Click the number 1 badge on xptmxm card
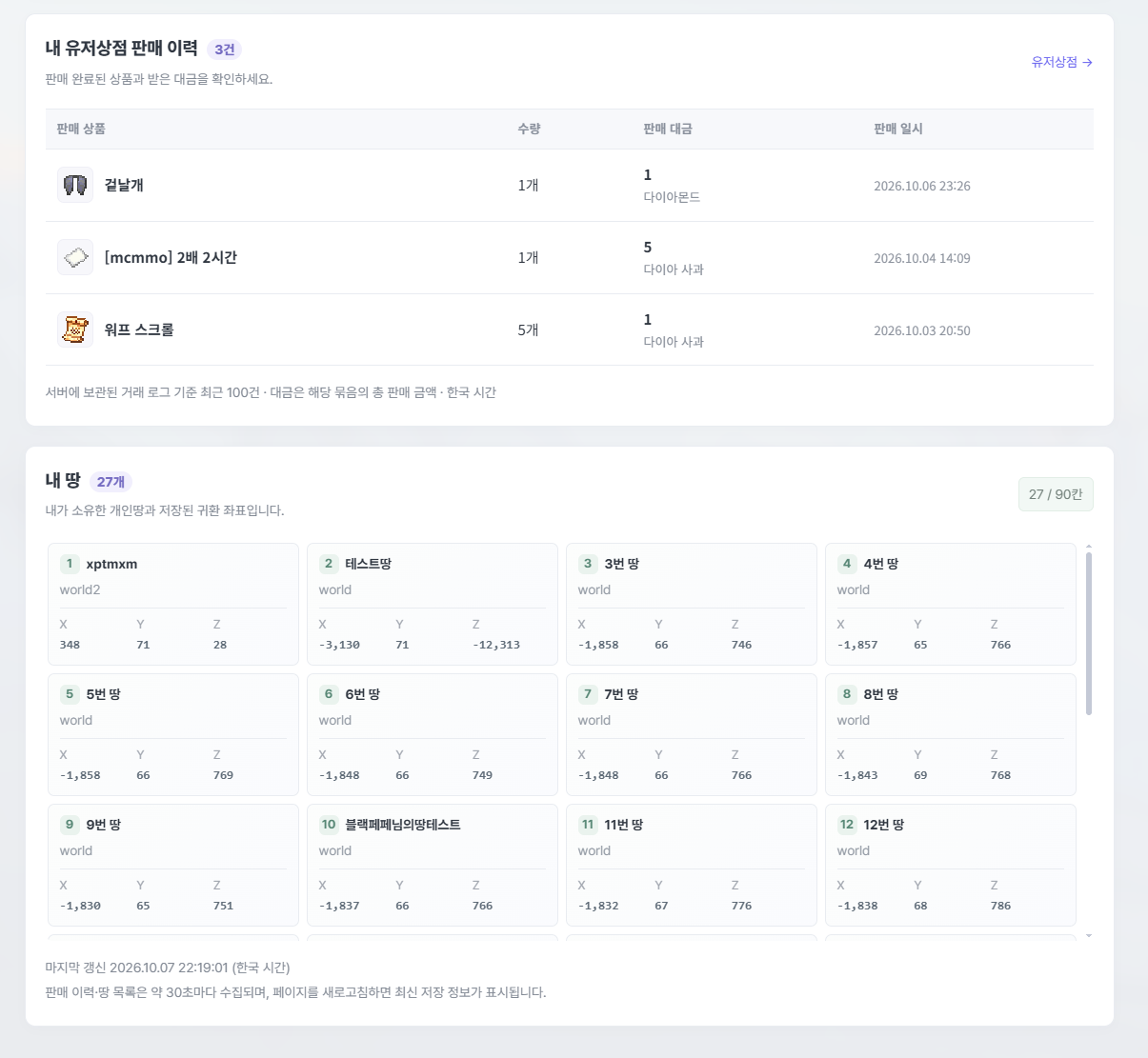The width and height of the screenshot is (1148, 1058). tap(70, 564)
